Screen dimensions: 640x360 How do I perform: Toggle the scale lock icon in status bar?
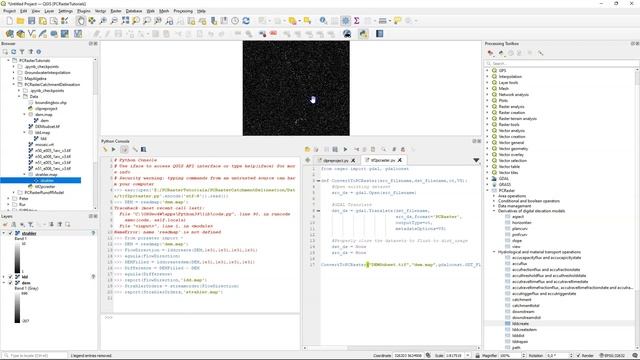[477, 356]
